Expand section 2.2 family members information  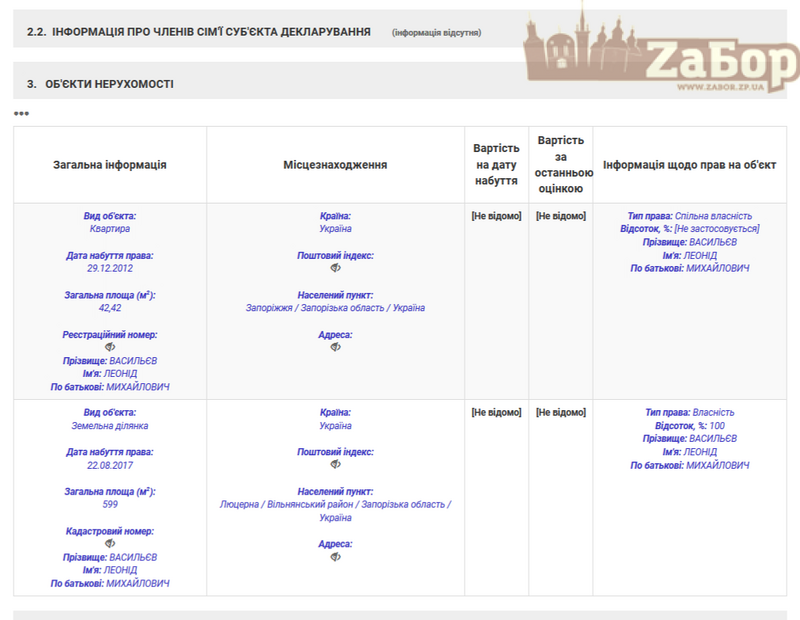pos(199,32)
